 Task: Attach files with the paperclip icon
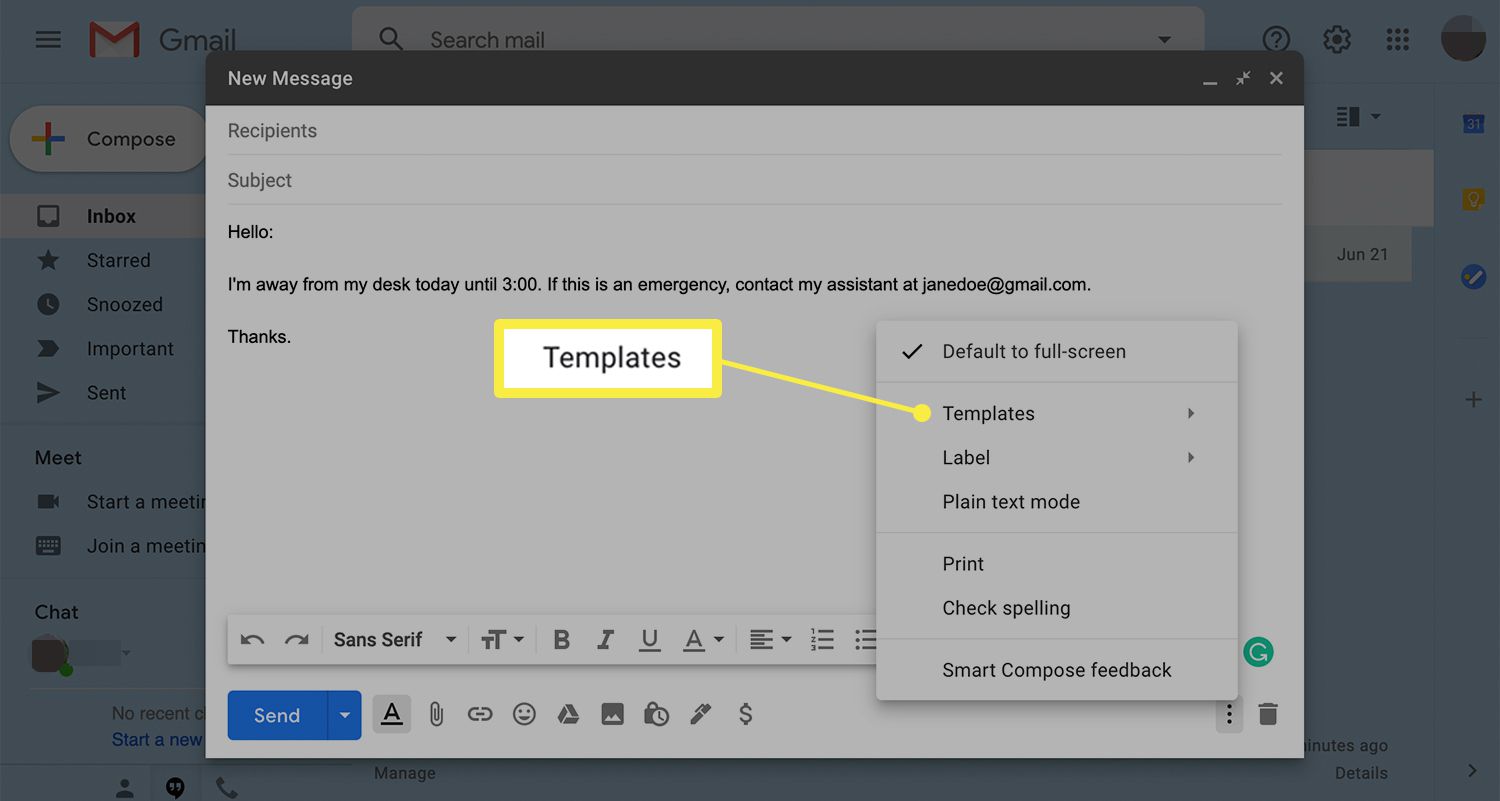[436, 714]
